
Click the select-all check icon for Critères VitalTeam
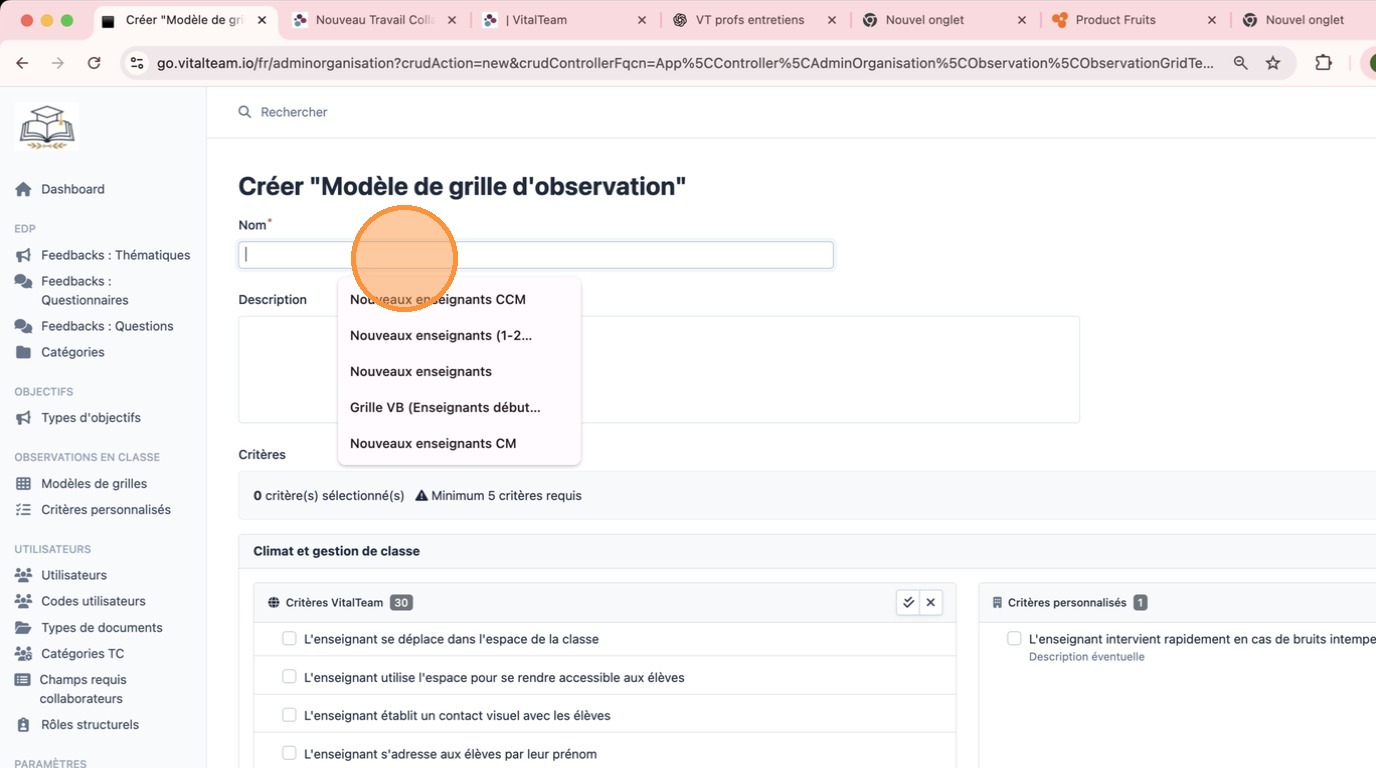908,602
